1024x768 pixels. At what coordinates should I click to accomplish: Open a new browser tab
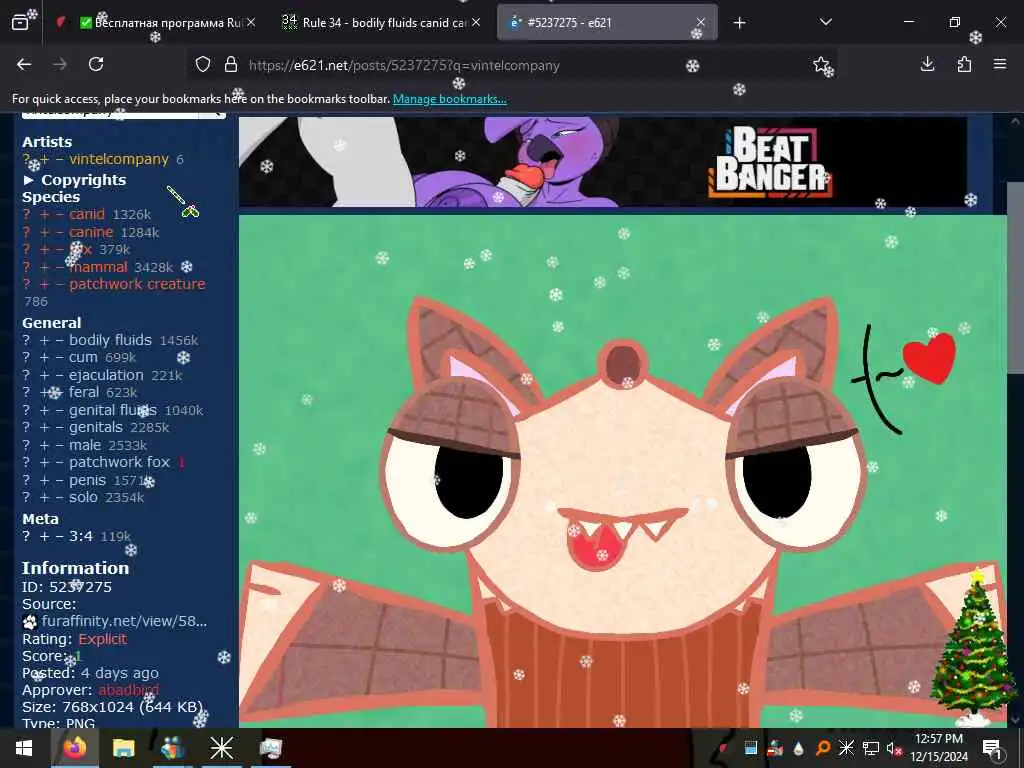tap(739, 23)
